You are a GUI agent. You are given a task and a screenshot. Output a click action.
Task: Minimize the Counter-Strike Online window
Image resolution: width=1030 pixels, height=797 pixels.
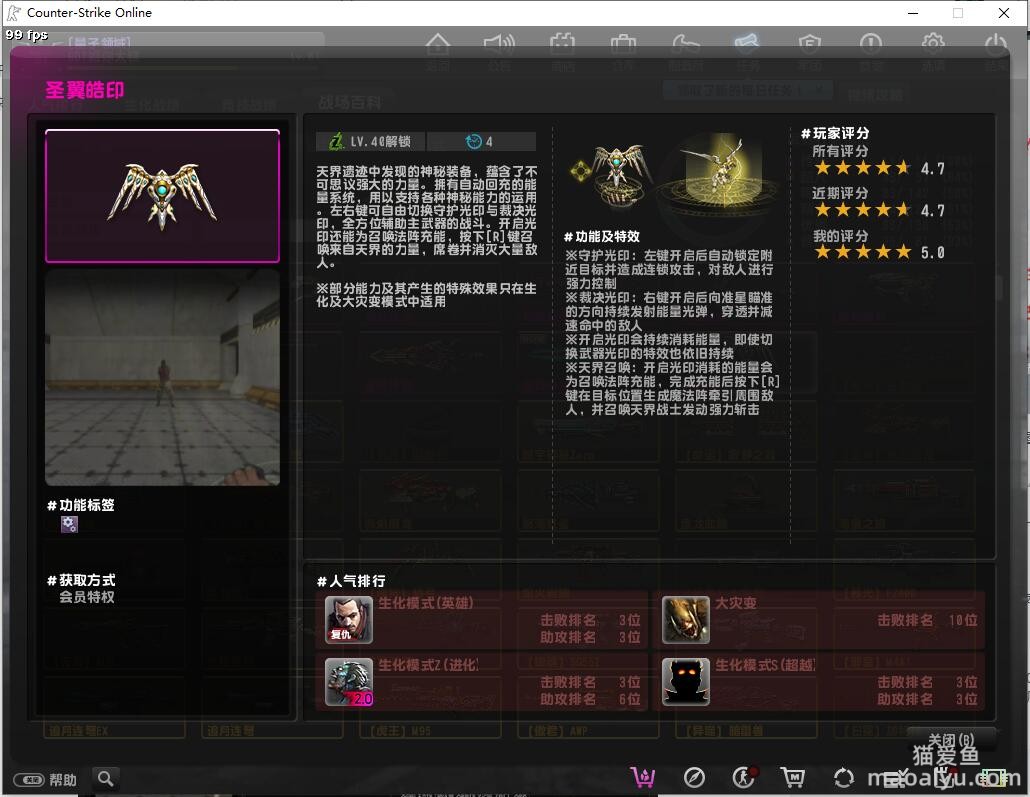[x=912, y=12]
